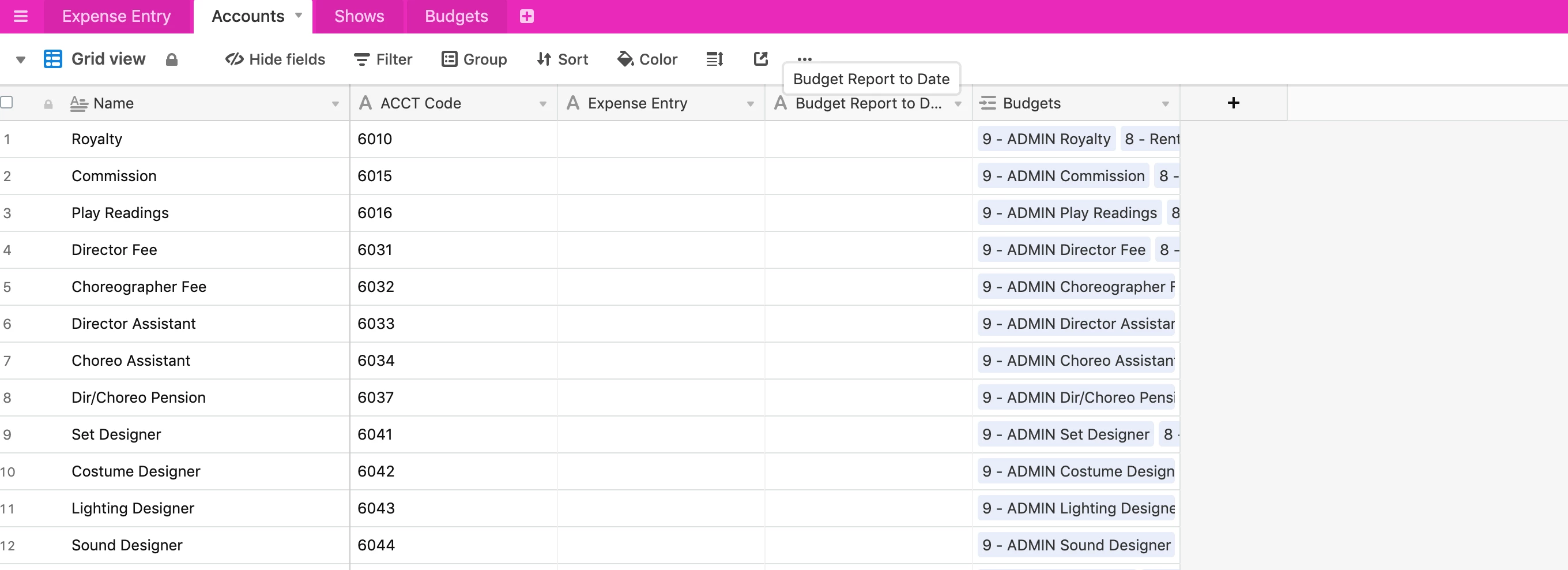Open linked record 9 - ADMIN Director Fee
Image resolution: width=1568 pixels, height=570 pixels.
click(x=1064, y=250)
